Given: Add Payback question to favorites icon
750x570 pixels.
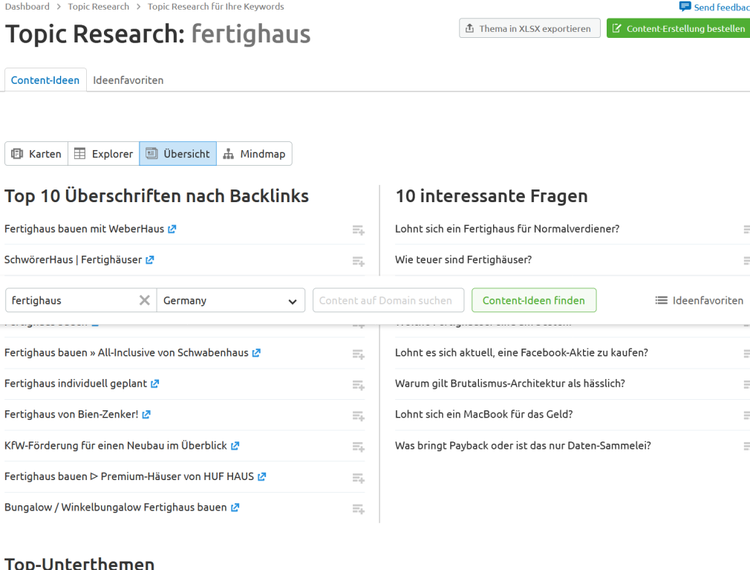Looking at the screenshot, I should coord(747,447).
